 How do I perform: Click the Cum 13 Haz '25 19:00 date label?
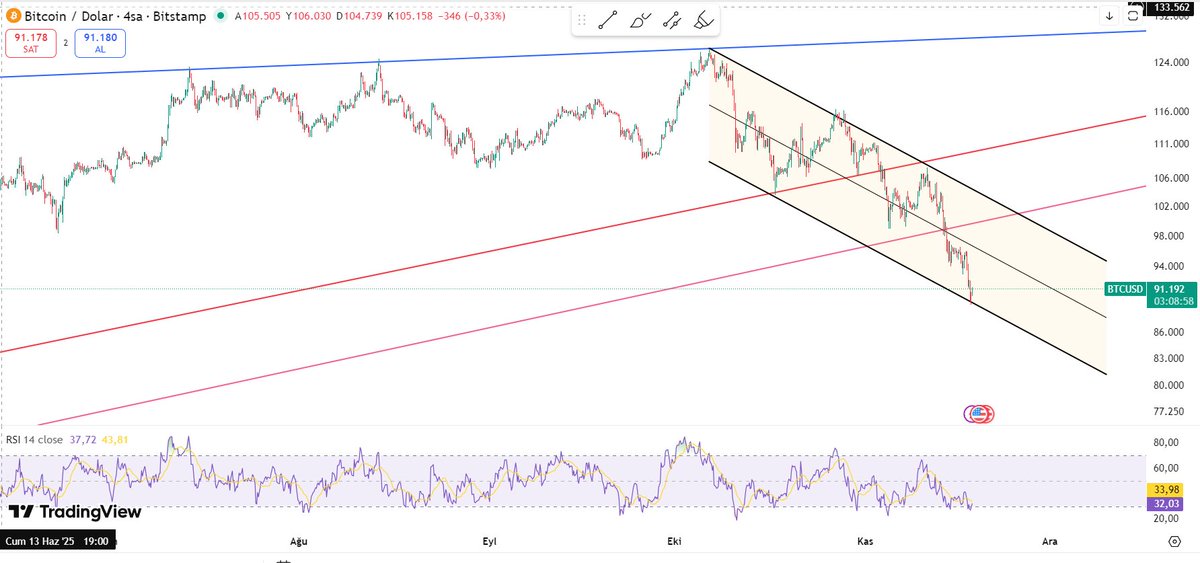click(60, 541)
